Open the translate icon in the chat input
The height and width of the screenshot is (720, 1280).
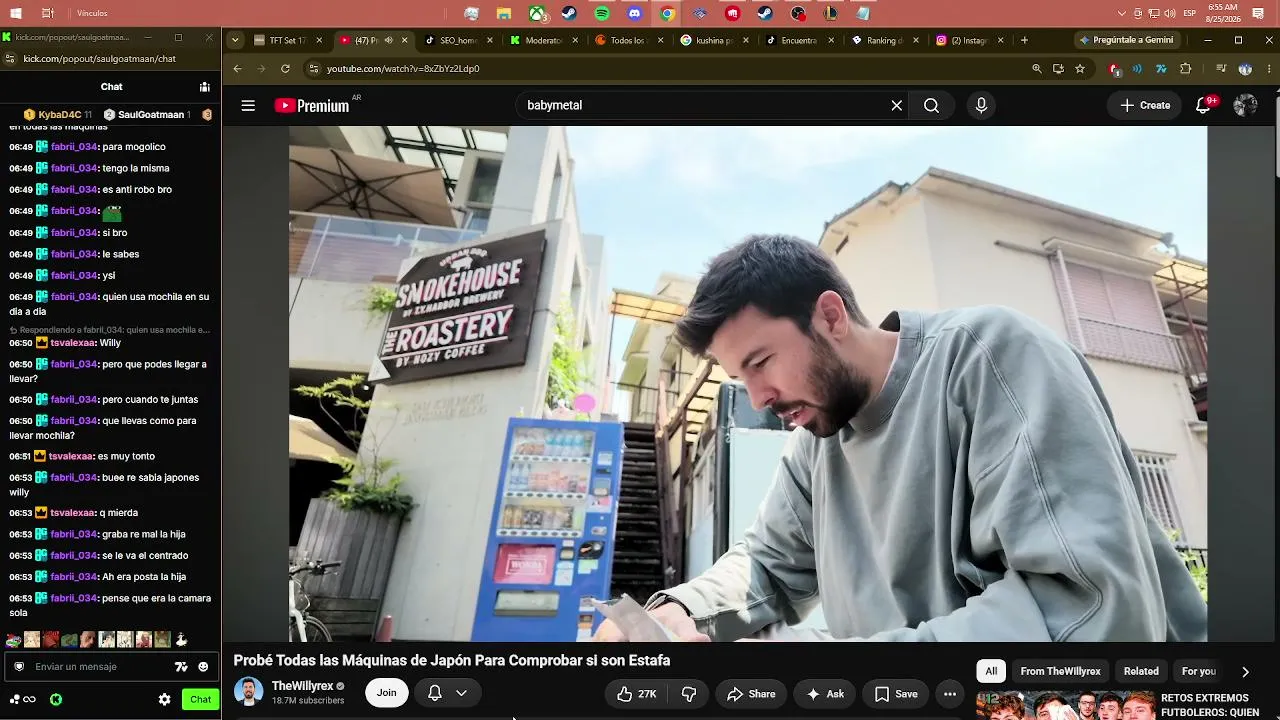coord(181,667)
